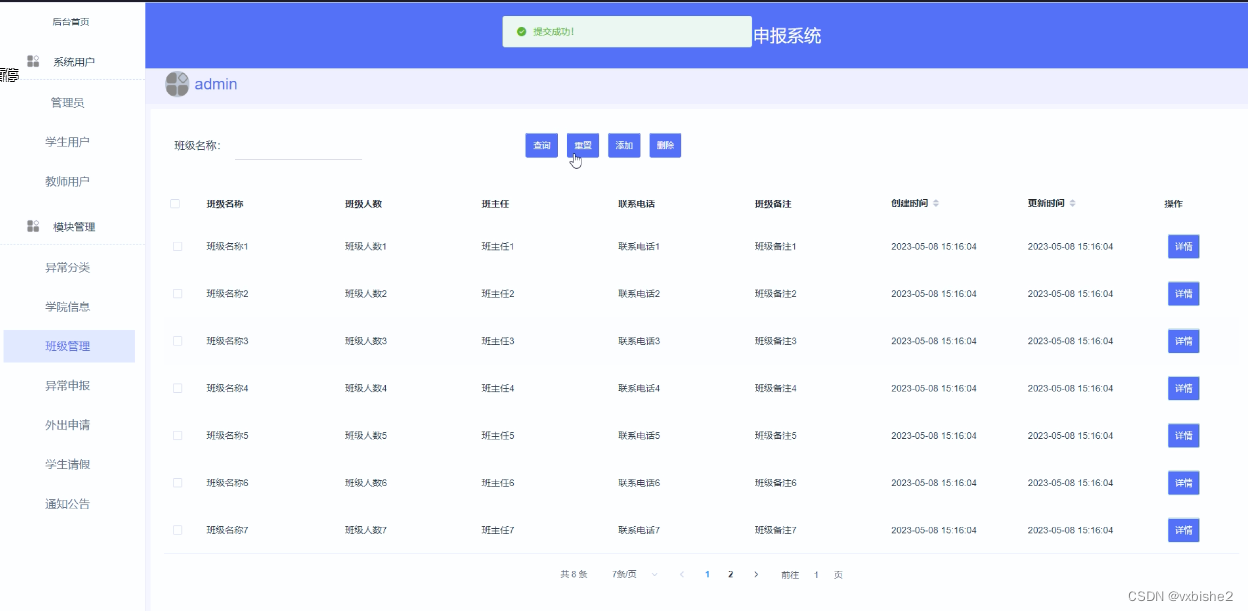The height and width of the screenshot is (611, 1248).
Task: Click cell 班级人数3
Action: (365, 341)
